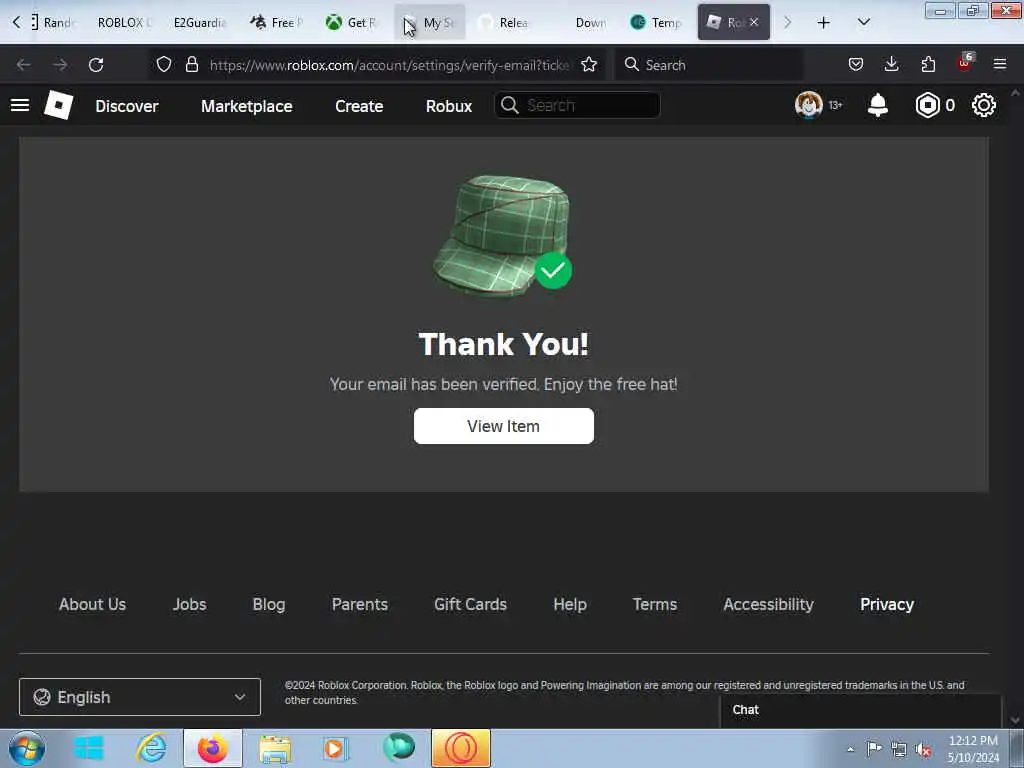The height and width of the screenshot is (768, 1024).
Task: Open the Firefox extensions puzzle icon
Action: (x=928, y=64)
